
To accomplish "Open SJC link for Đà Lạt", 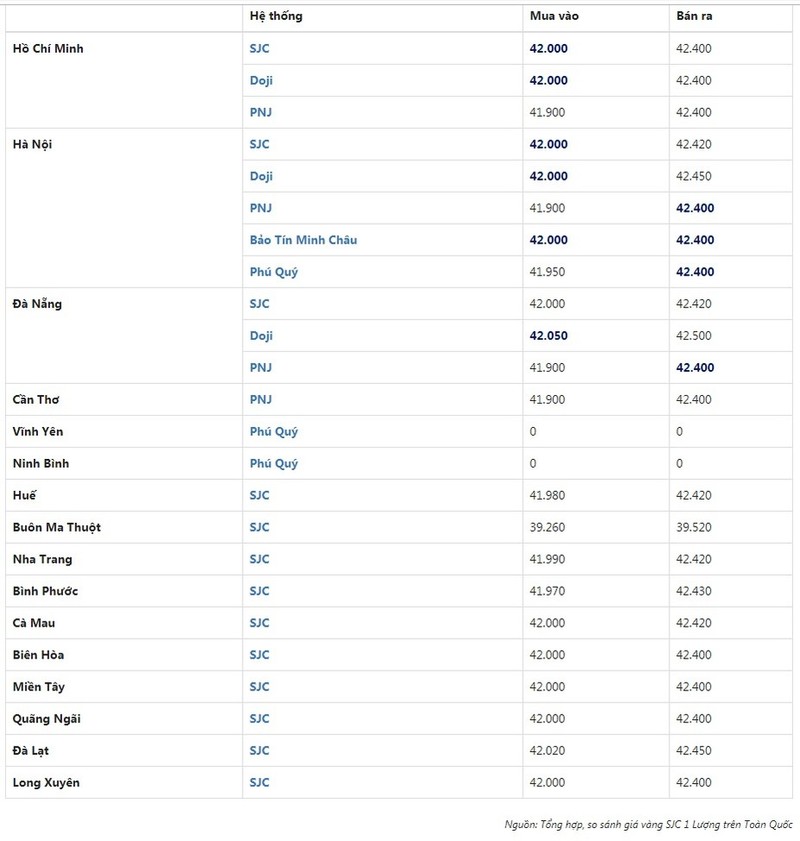I will [260, 751].
